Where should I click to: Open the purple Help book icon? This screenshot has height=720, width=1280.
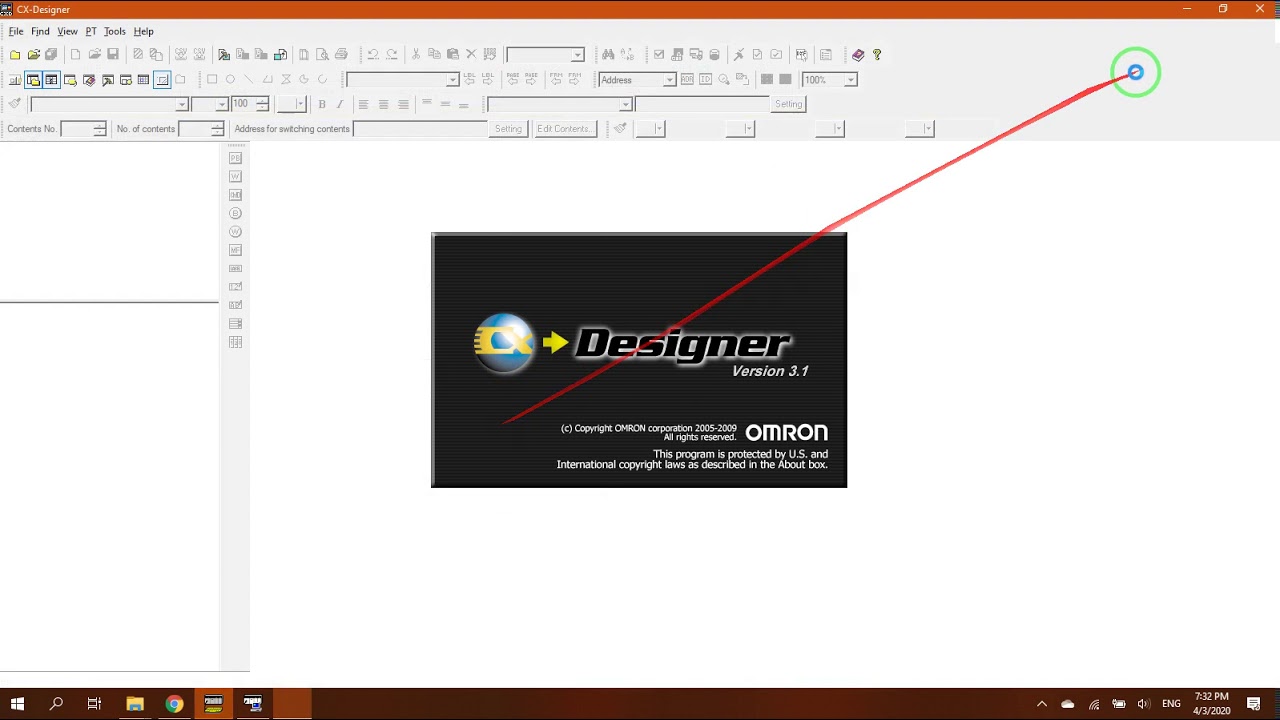[x=858, y=55]
